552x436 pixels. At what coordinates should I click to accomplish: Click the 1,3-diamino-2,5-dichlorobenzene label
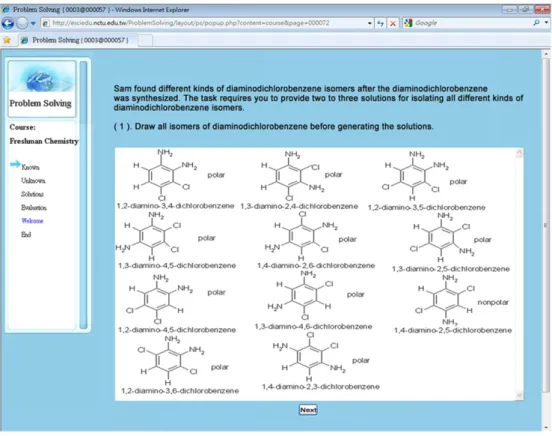point(451,269)
